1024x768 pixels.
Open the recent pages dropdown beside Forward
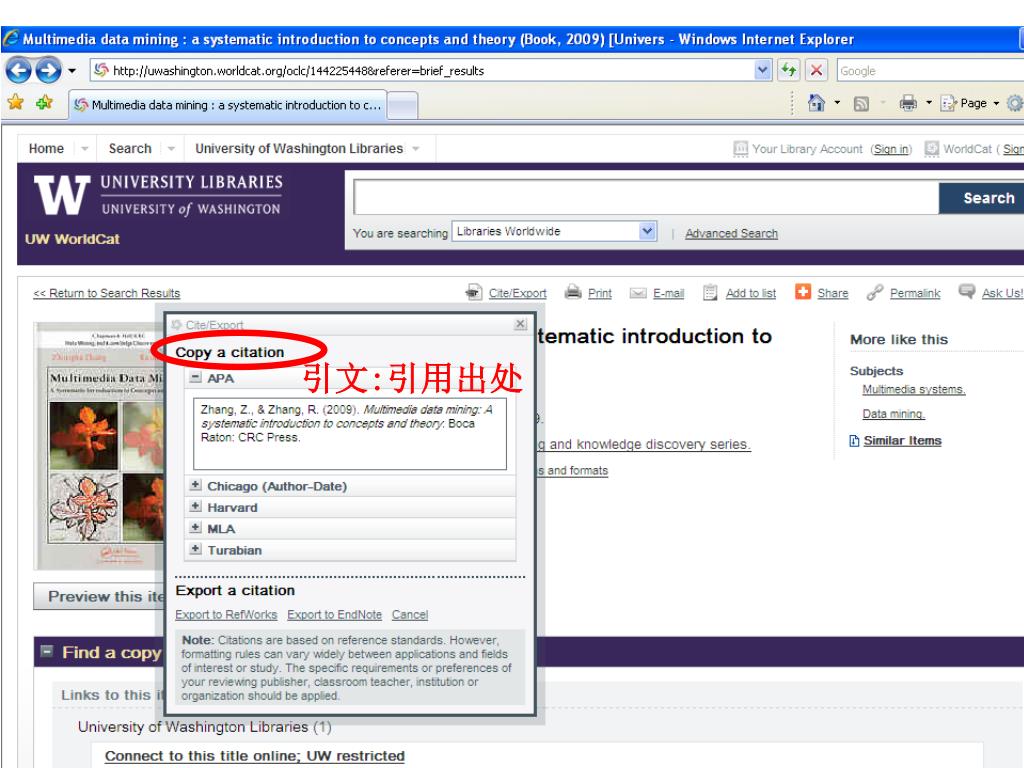(x=72, y=71)
